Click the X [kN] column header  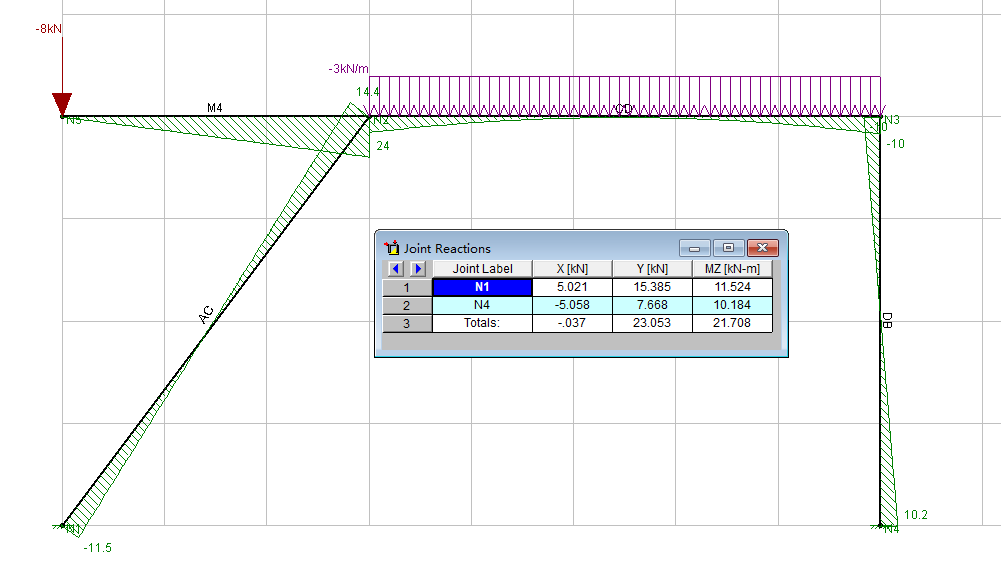tap(571, 269)
